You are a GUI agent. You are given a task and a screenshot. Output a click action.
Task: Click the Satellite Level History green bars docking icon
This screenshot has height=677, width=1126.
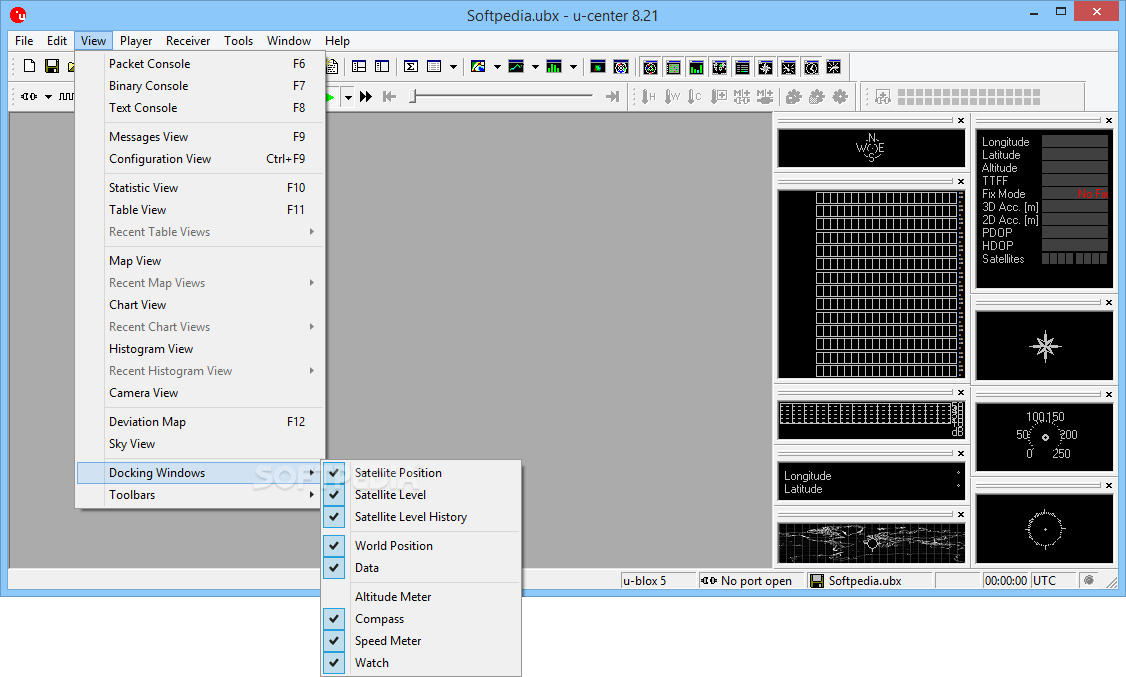click(696, 67)
